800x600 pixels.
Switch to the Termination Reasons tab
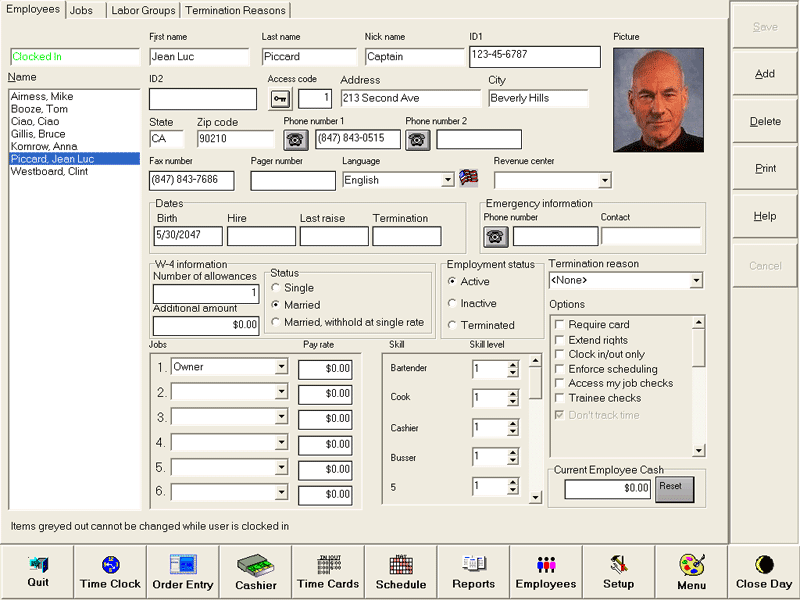237,11
